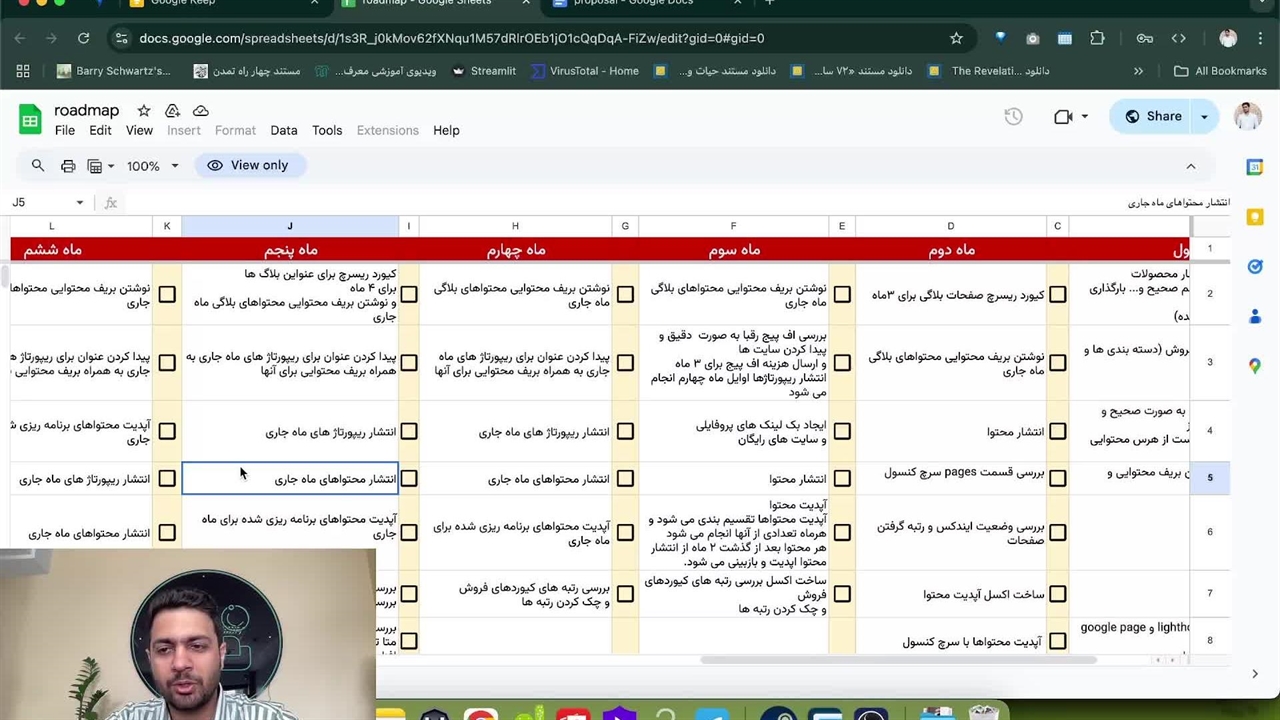Open the Tools menu

327,131
